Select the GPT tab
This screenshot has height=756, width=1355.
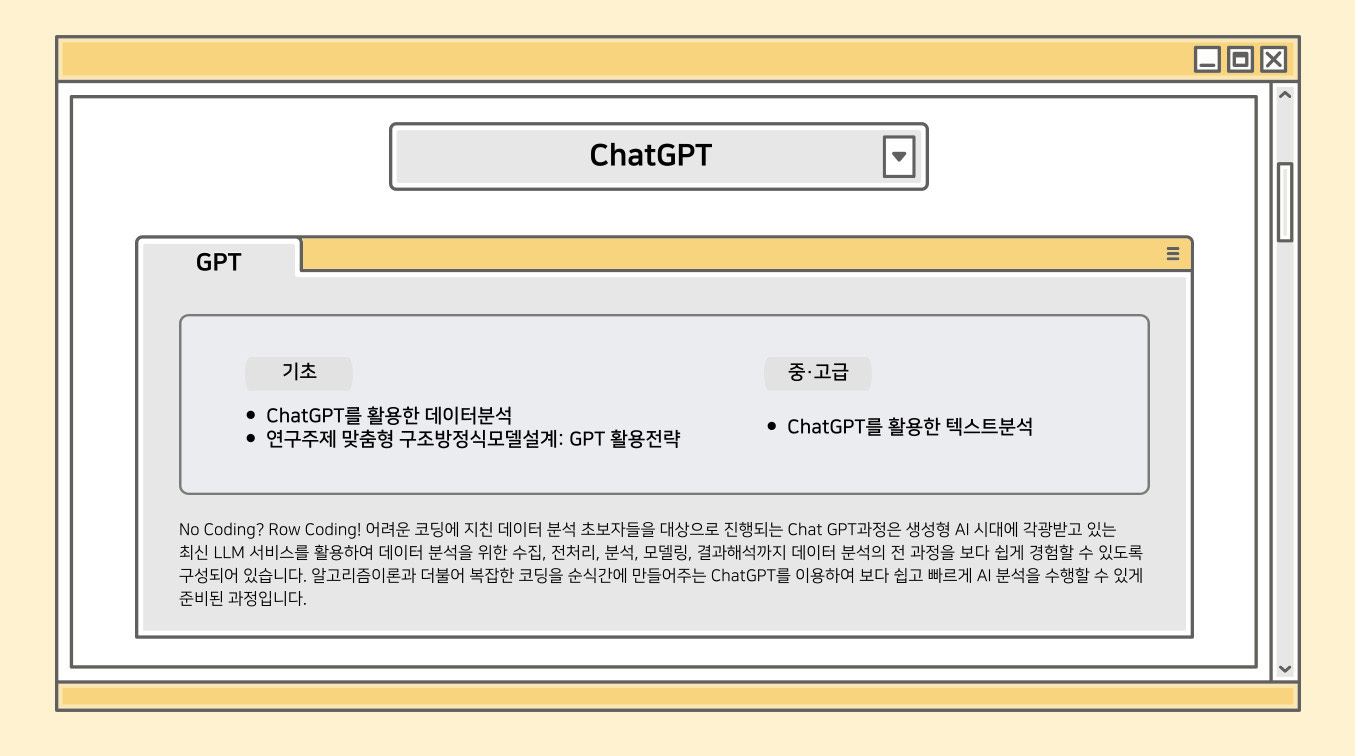(x=219, y=262)
